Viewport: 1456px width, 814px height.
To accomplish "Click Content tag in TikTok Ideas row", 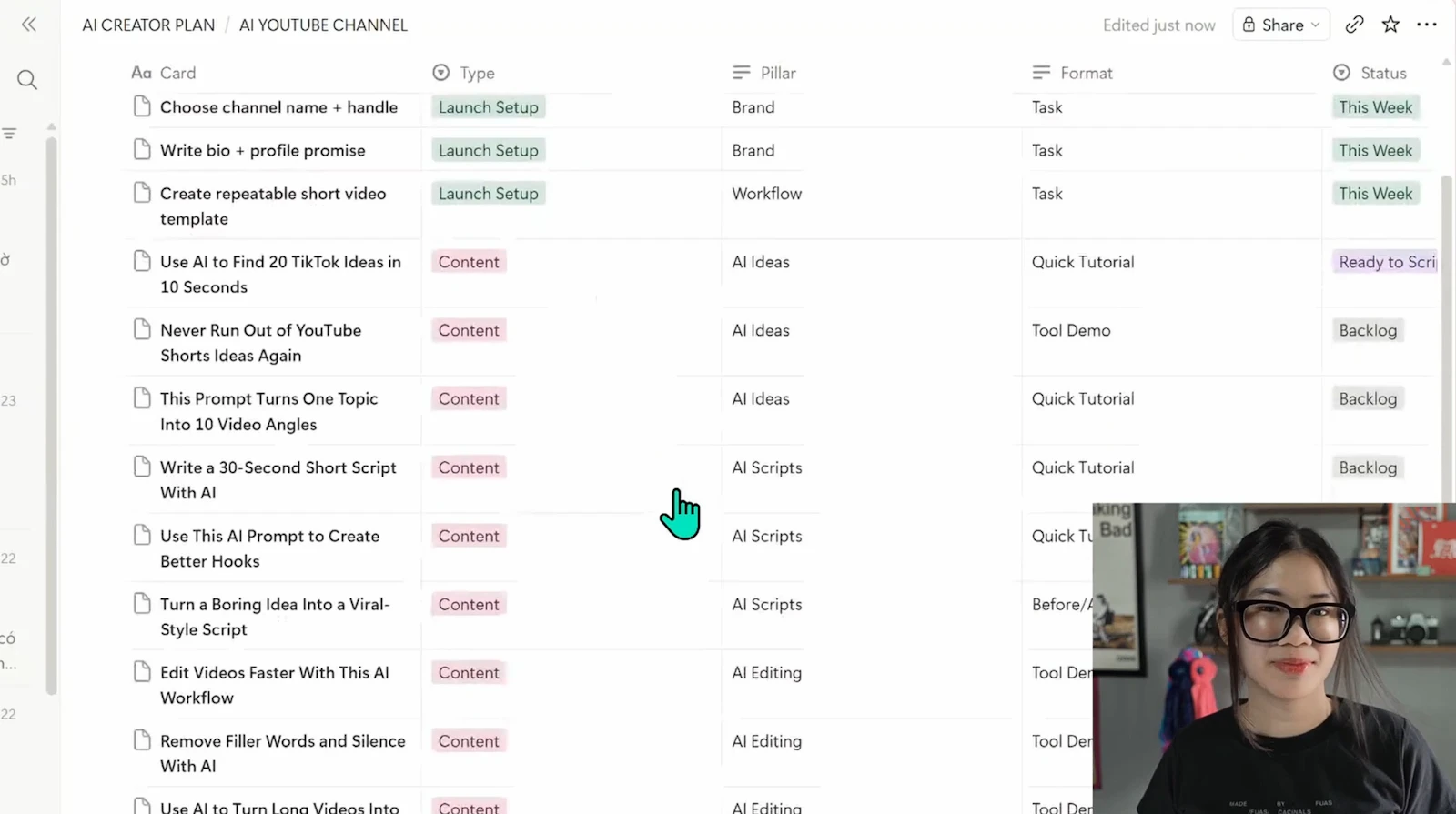I will point(469,262).
